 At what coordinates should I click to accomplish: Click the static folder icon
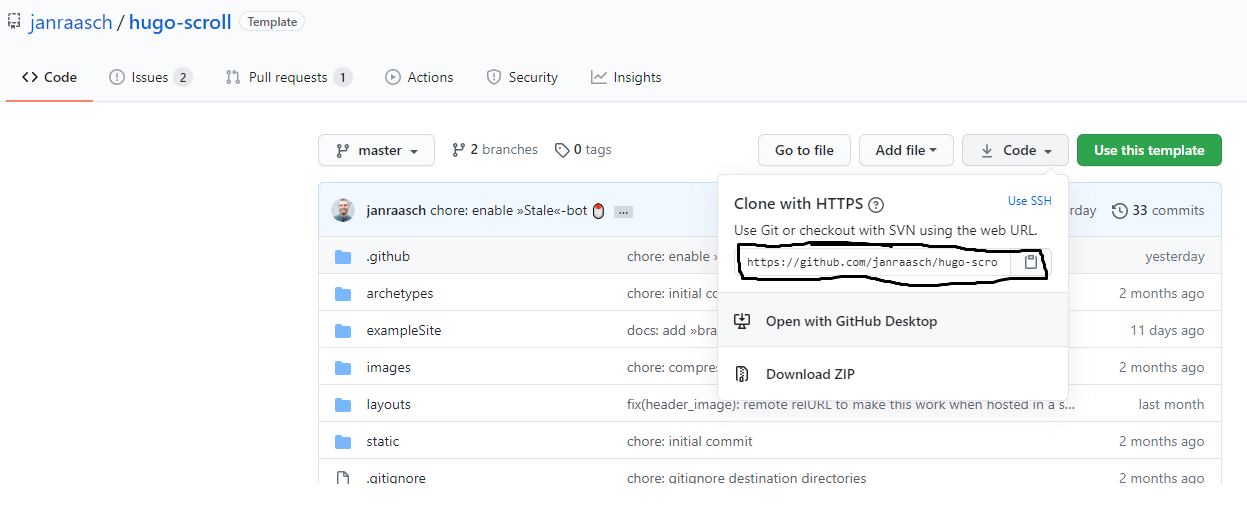point(343,442)
